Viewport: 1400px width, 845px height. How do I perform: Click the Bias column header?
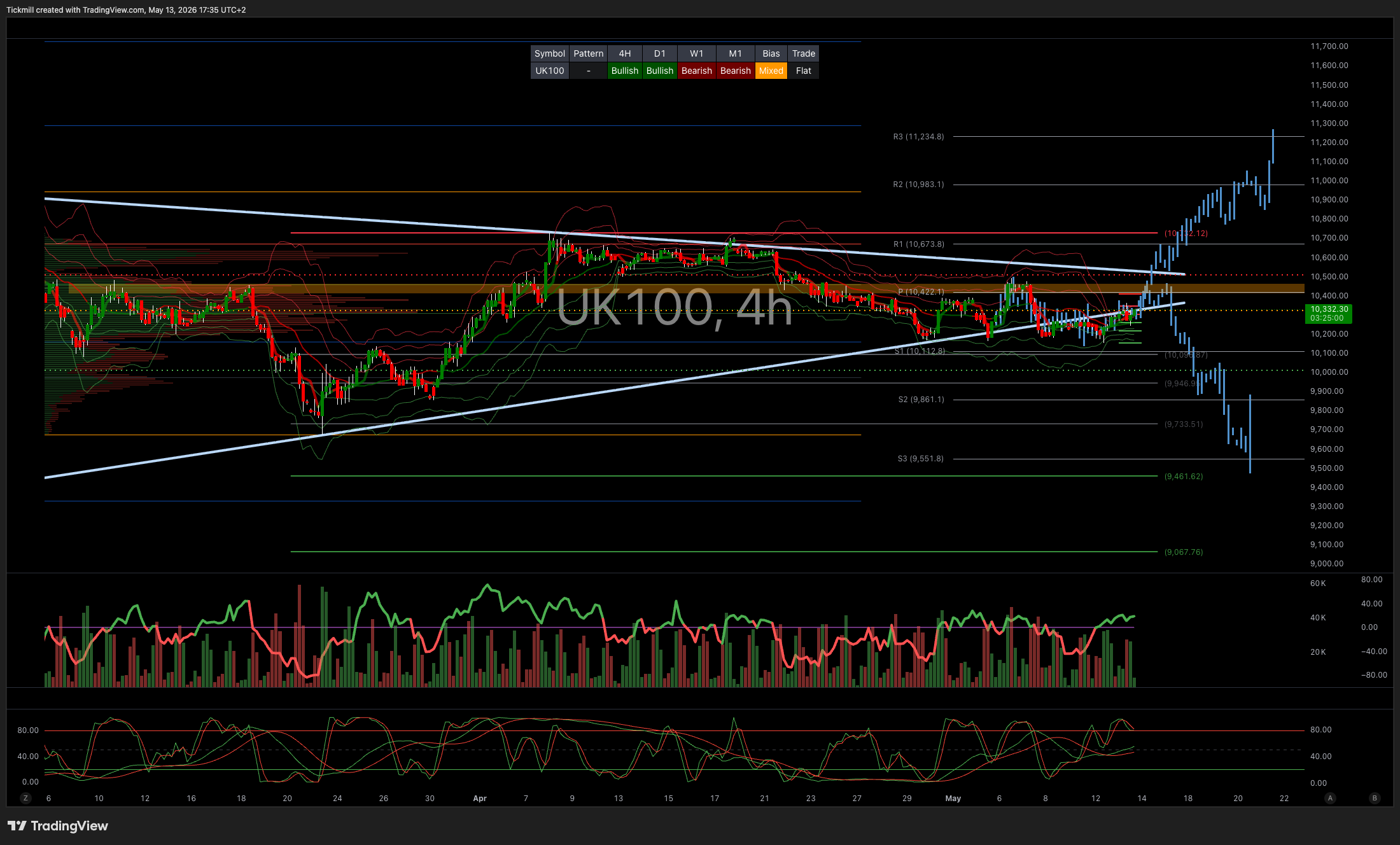[x=771, y=53]
